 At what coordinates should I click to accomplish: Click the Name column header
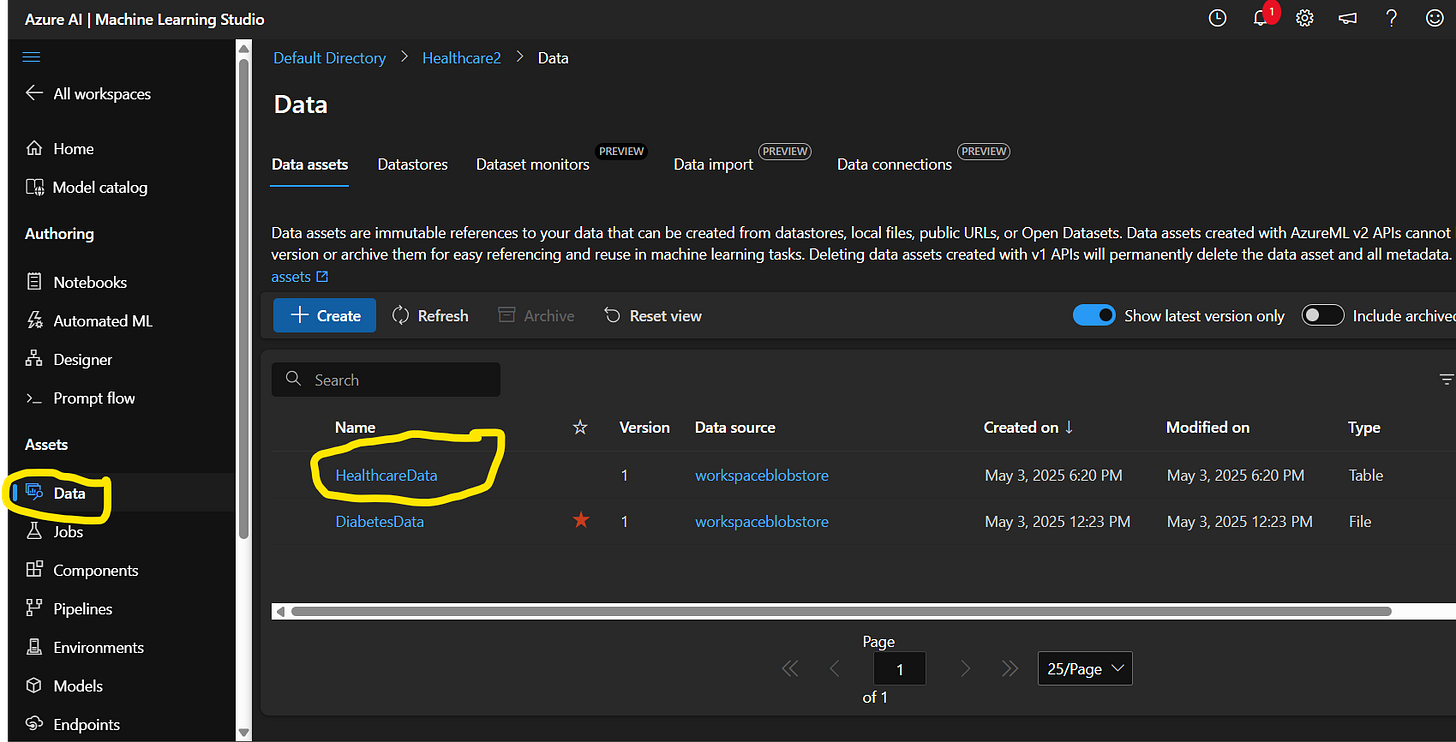pos(355,427)
